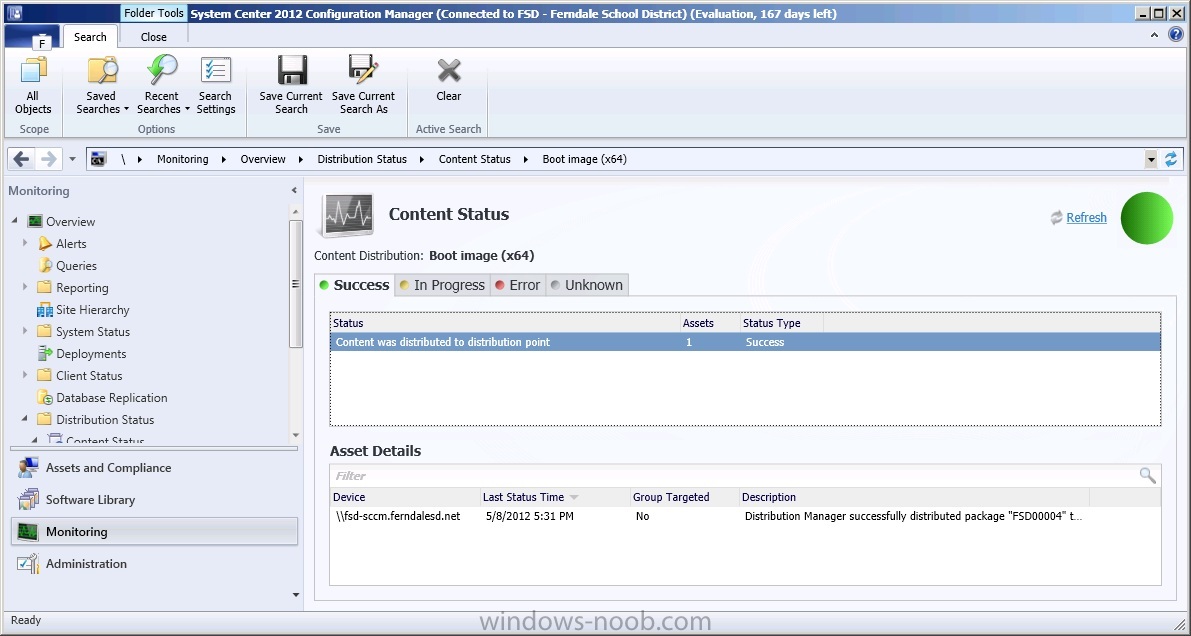The width and height of the screenshot is (1191, 636).
Task: Open the Database Replication node
Action: click(112, 398)
